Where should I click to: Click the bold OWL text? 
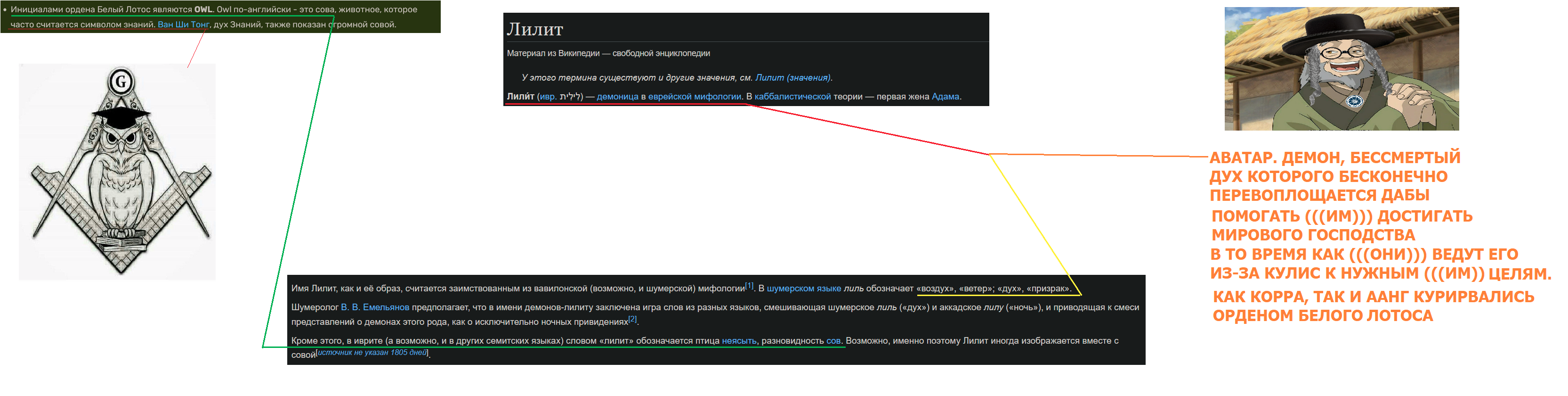pos(203,10)
